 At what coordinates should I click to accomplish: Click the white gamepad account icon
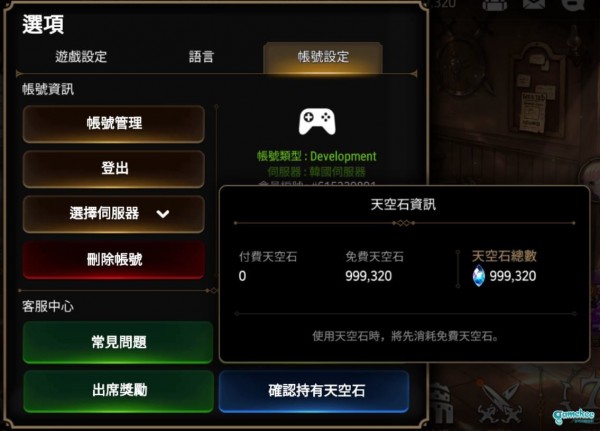[x=317, y=122]
